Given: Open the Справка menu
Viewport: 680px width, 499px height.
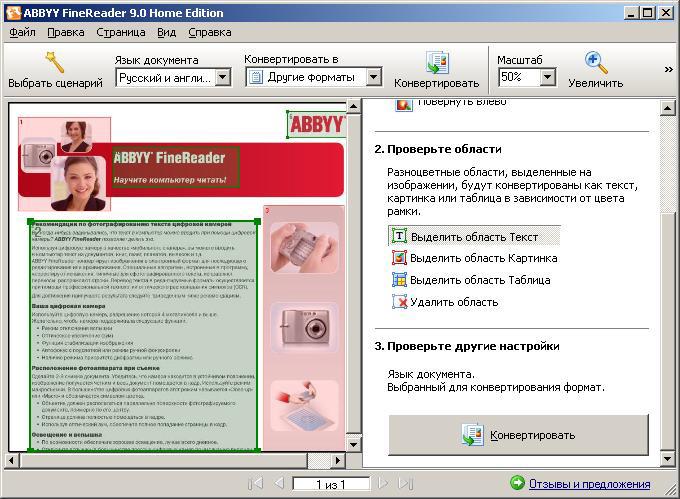Looking at the screenshot, I should (x=210, y=32).
